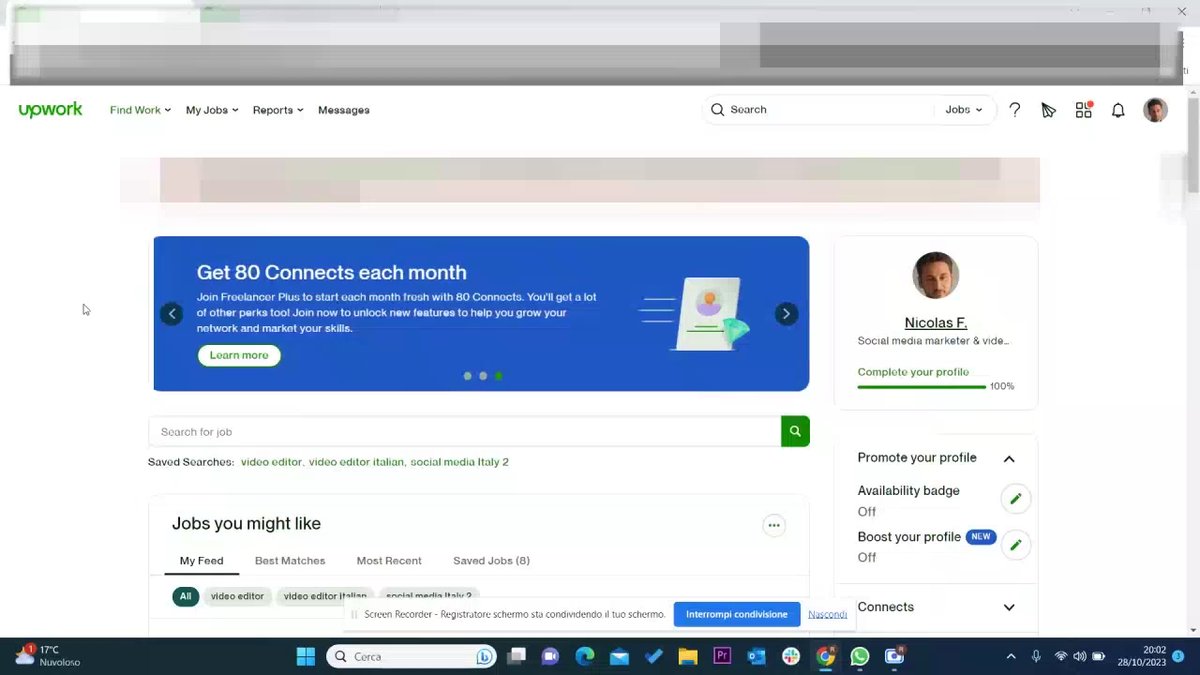This screenshot has width=1200, height=675.
Task: Open the Jobs search category dropdown
Action: [x=963, y=110]
